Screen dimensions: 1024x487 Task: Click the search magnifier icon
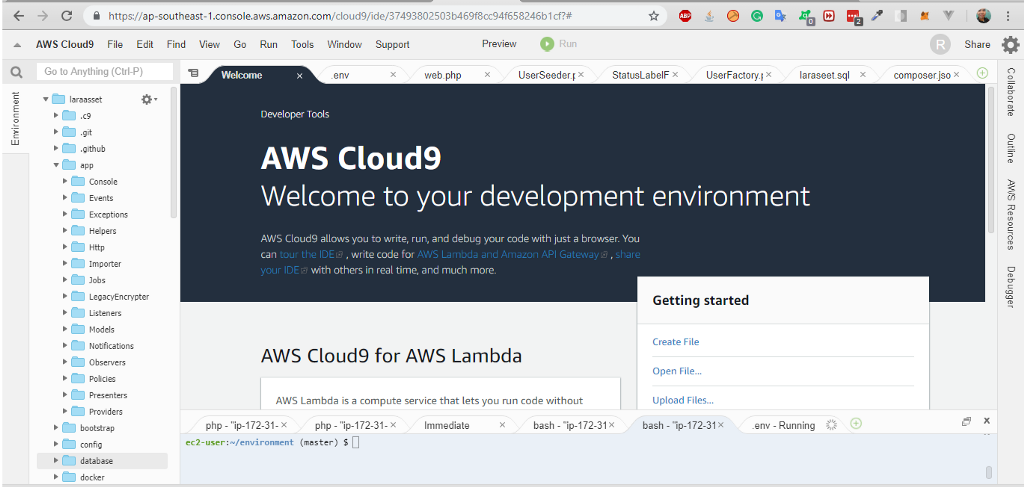pos(16,72)
